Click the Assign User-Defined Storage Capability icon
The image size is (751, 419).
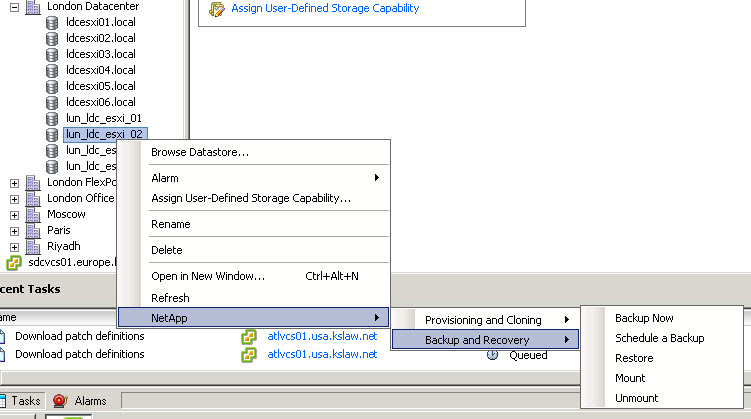pos(217,9)
